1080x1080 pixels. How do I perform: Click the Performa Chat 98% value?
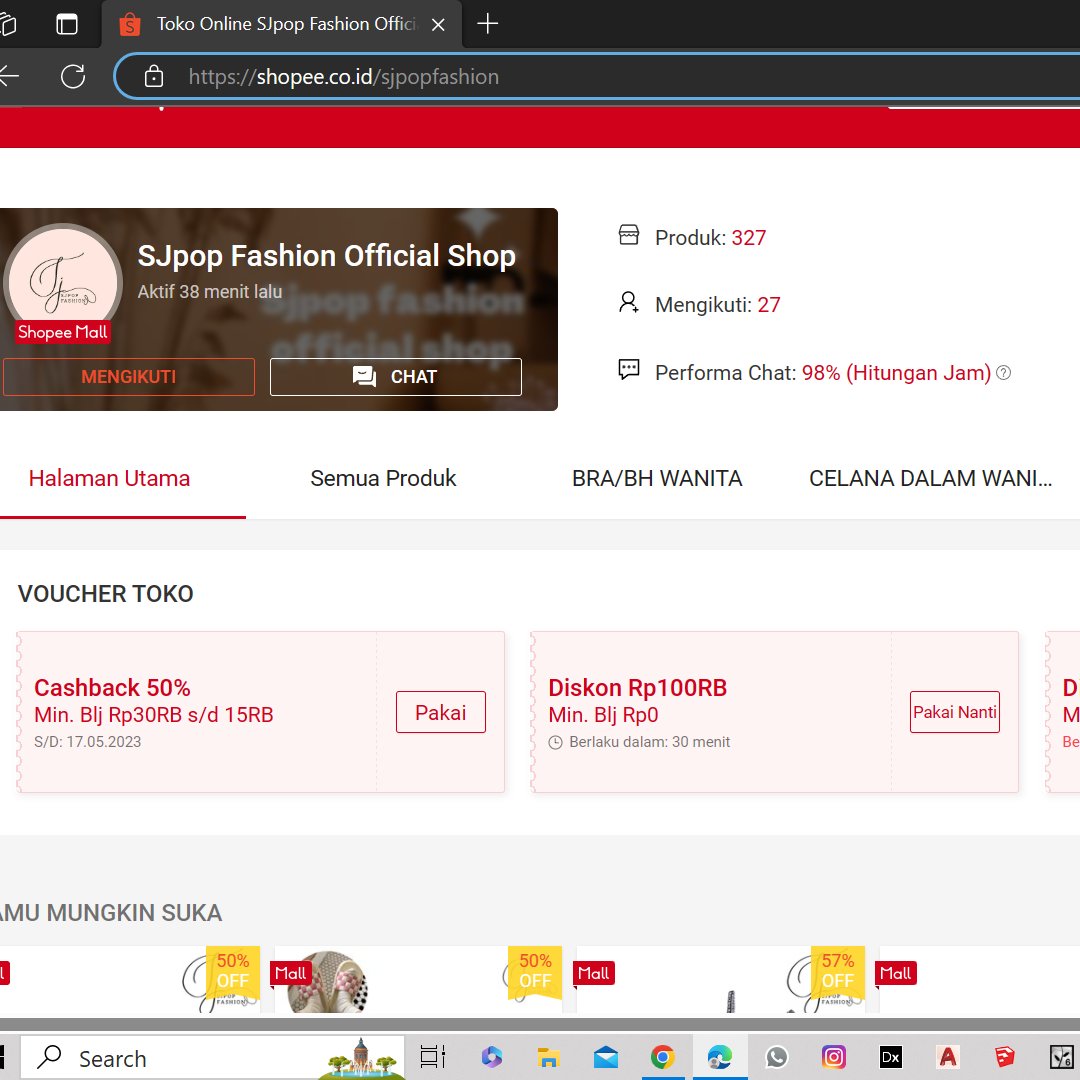[x=896, y=373]
